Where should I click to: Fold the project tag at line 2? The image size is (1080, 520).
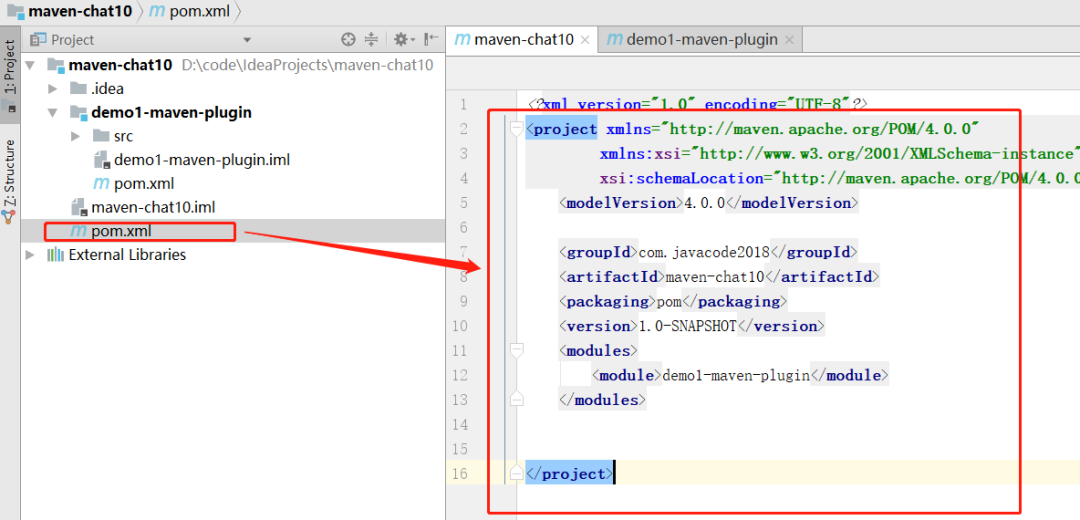(x=516, y=128)
